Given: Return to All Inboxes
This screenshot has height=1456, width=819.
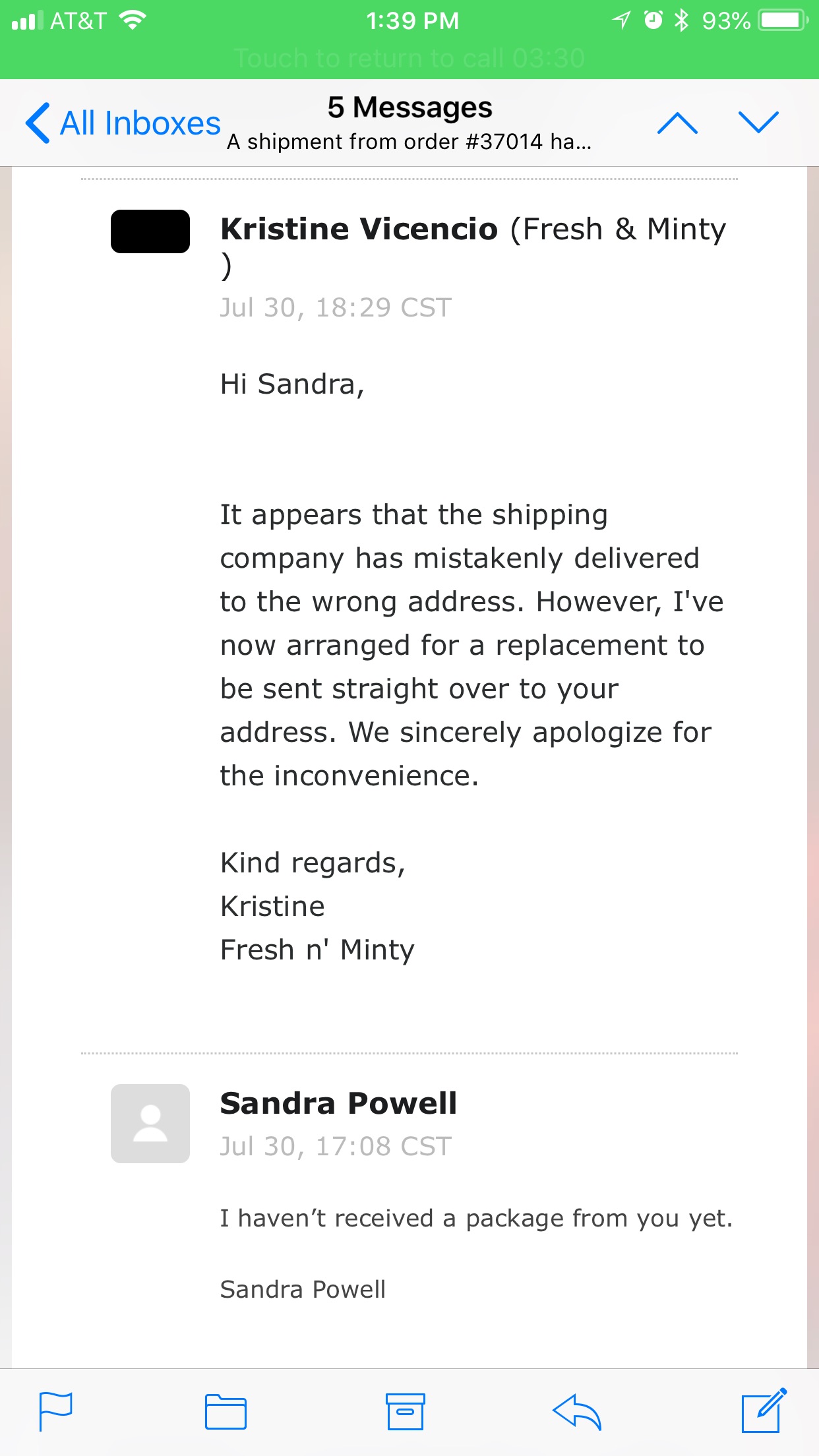Looking at the screenshot, I should pyautogui.click(x=138, y=122).
